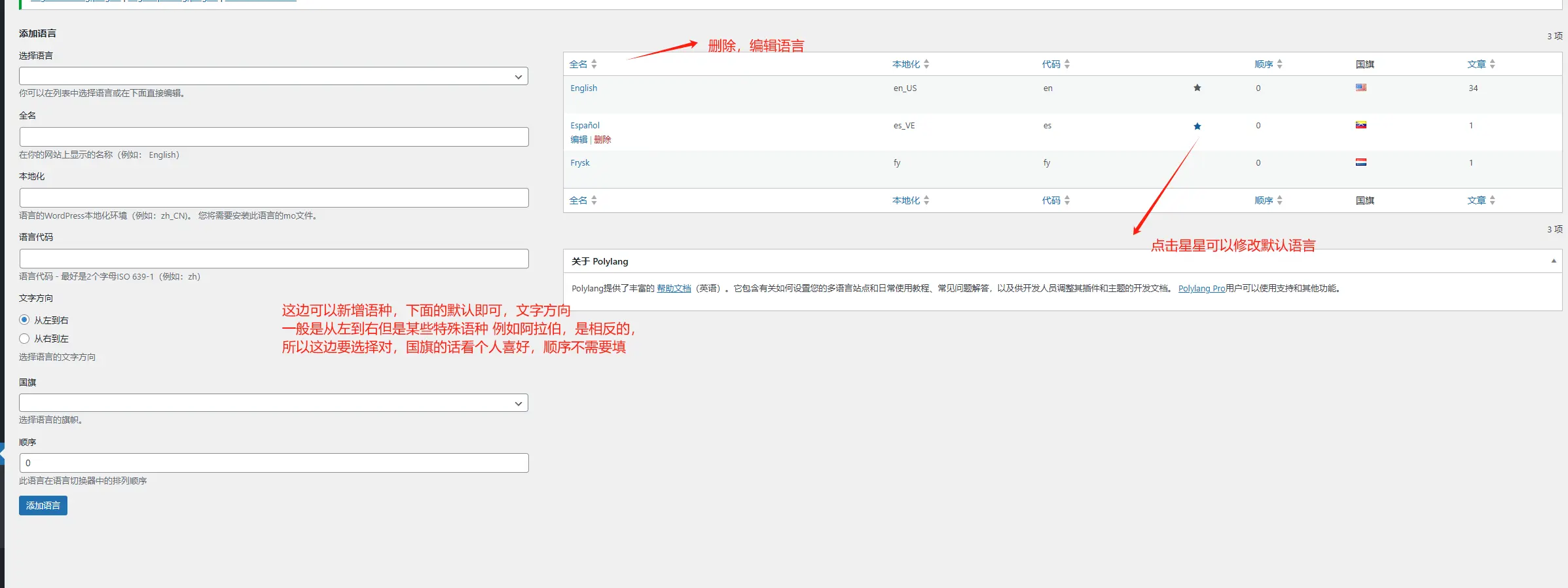Click locale value es_VE
The height and width of the screenshot is (588, 1568).
pos(904,126)
